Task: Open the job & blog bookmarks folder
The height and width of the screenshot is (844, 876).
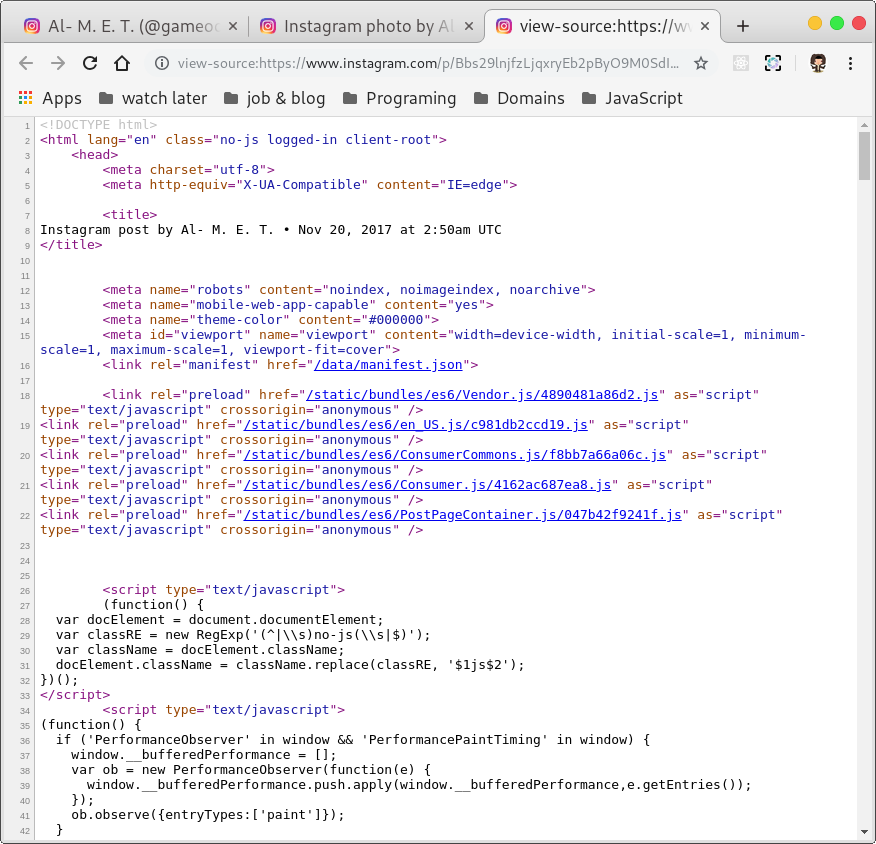Action: pos(274,98)
